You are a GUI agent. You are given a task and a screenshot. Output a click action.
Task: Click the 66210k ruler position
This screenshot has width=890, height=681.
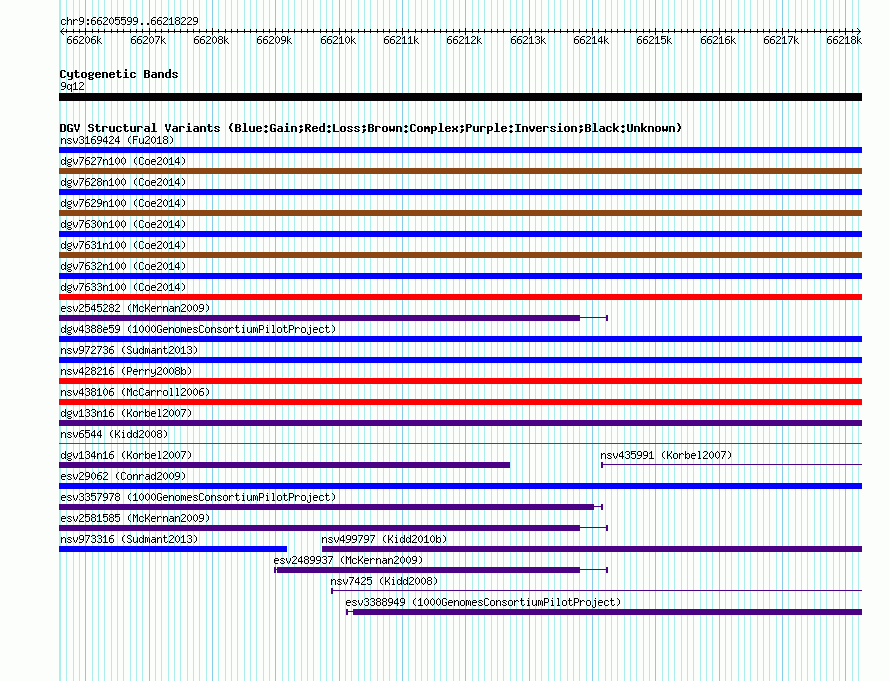click(x=338, y=40)
